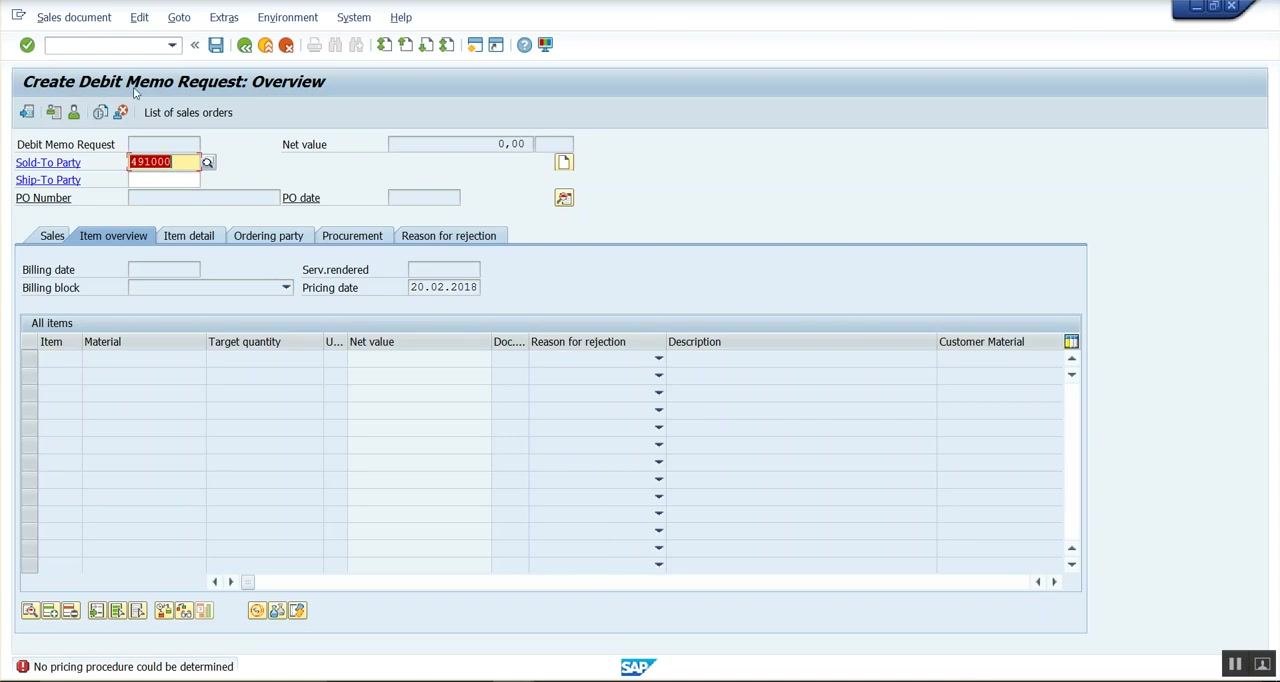The image size is (1280, 682).
Task: Open the Help menu
Action: click(401, 17)
